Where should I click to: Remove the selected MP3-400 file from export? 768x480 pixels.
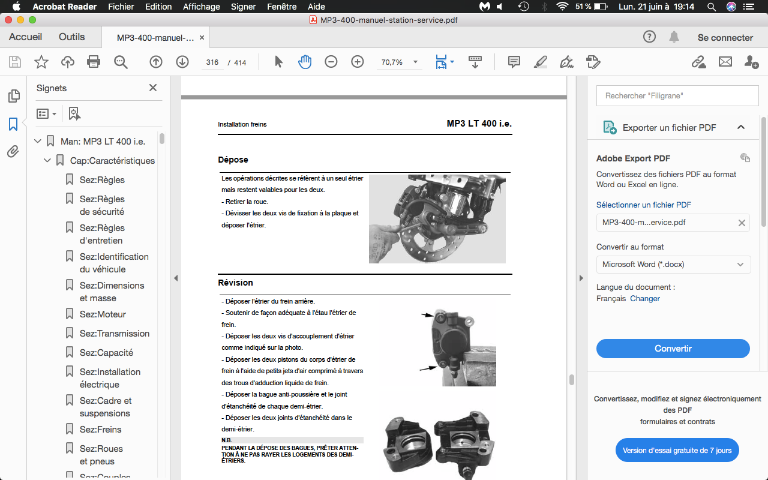click(x=742, y=223)
